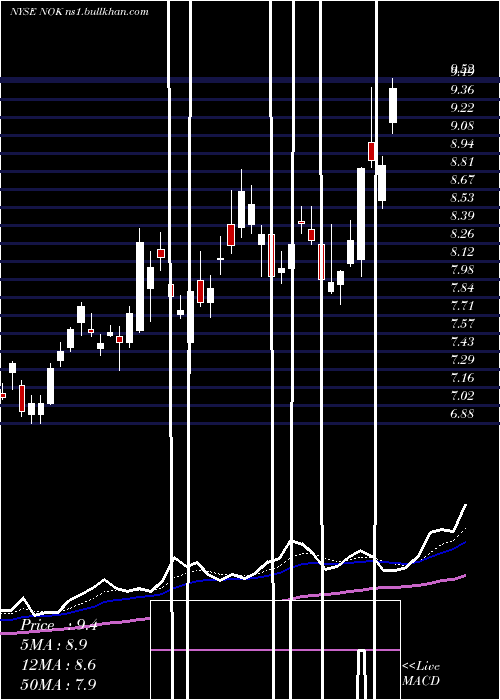This screenshot has height=700, width=500.
Task: Pick the 7.43 price level label
Action: [x=462, y=342]
